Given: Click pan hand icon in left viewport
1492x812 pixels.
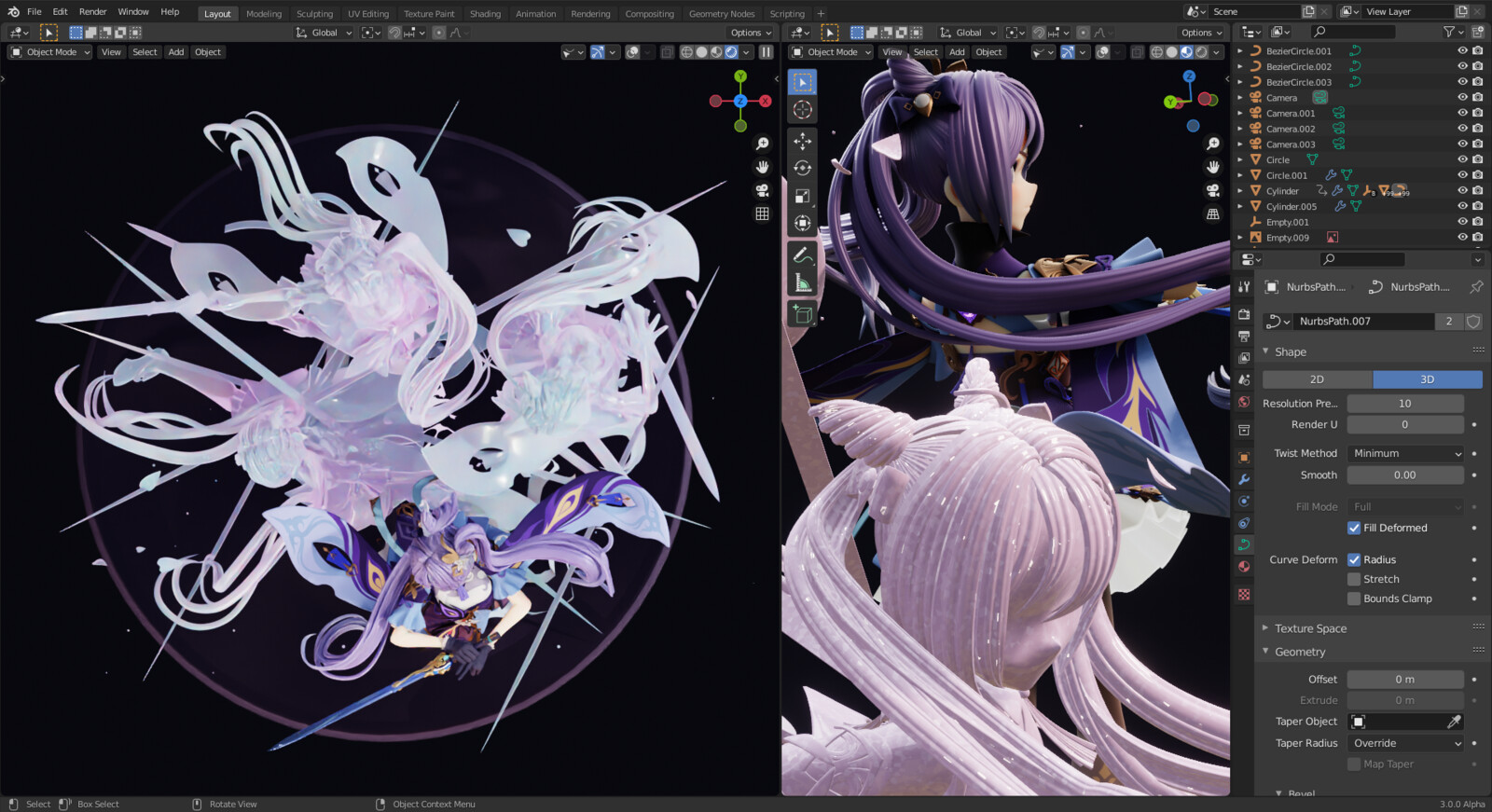Looking at the screenshot, I should point(762,167).
